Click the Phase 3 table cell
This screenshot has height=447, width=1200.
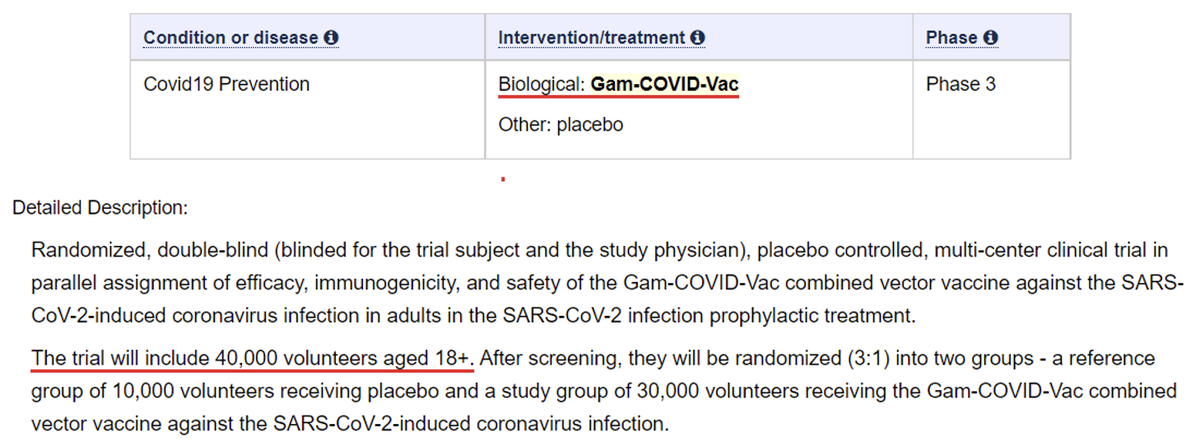click(961, 85)
